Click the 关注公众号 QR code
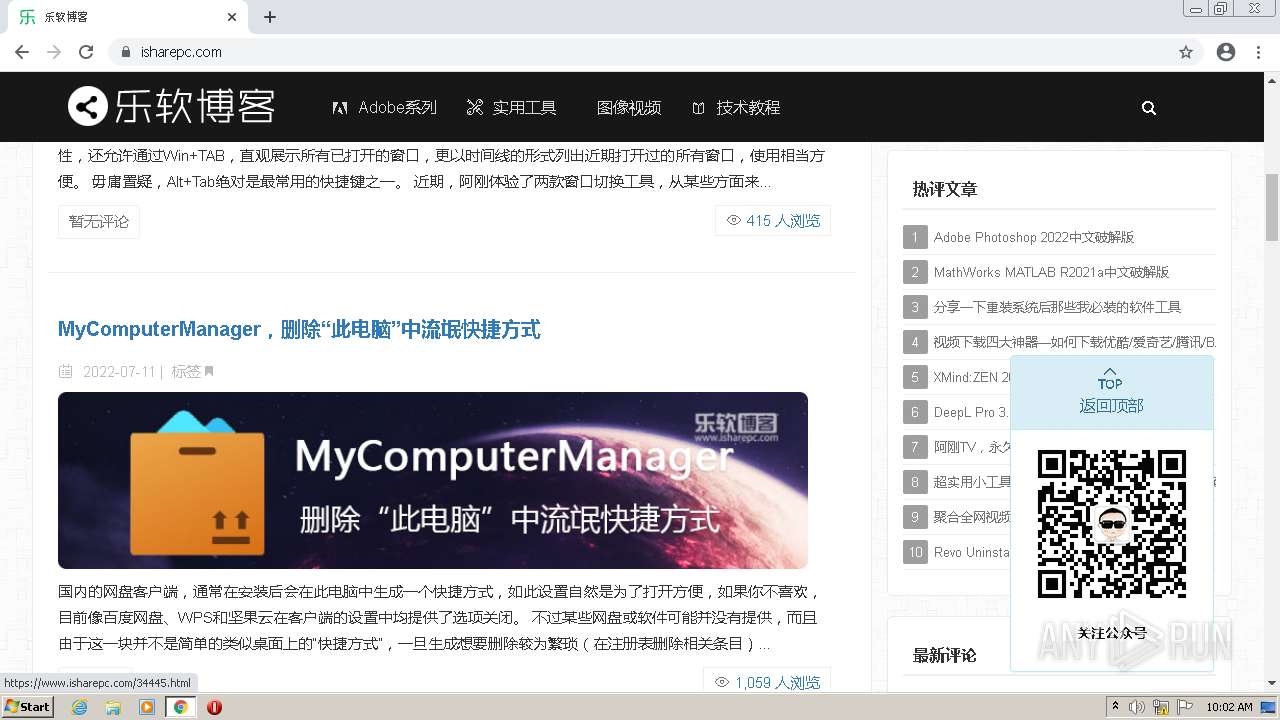The image size is (1280, 720). (1111, 524)
